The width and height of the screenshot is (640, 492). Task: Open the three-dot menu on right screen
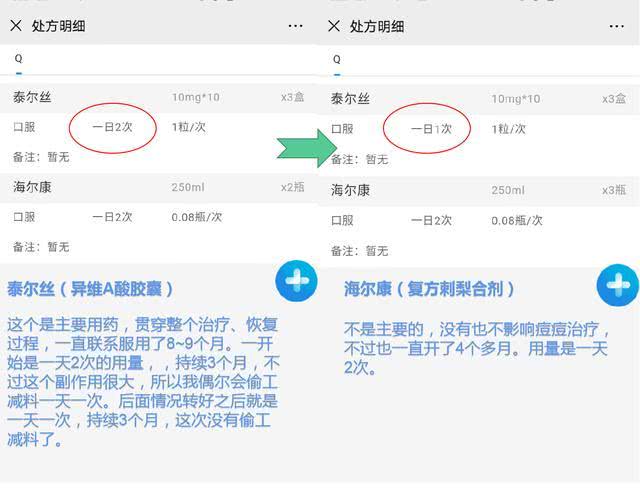(x=616, y=27)
